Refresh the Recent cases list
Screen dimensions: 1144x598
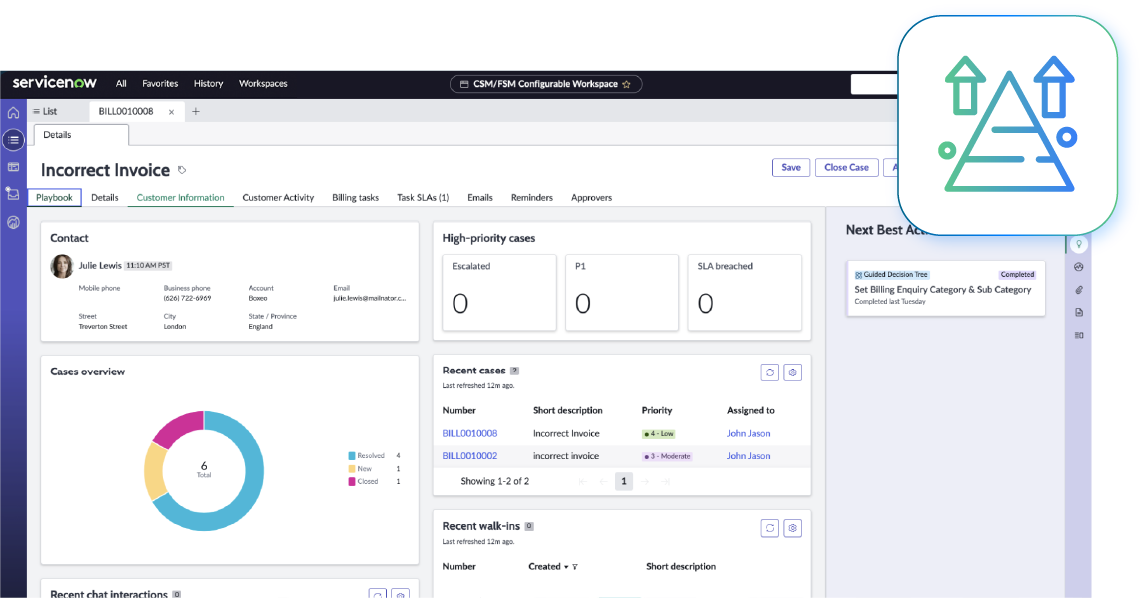point(770,373)
